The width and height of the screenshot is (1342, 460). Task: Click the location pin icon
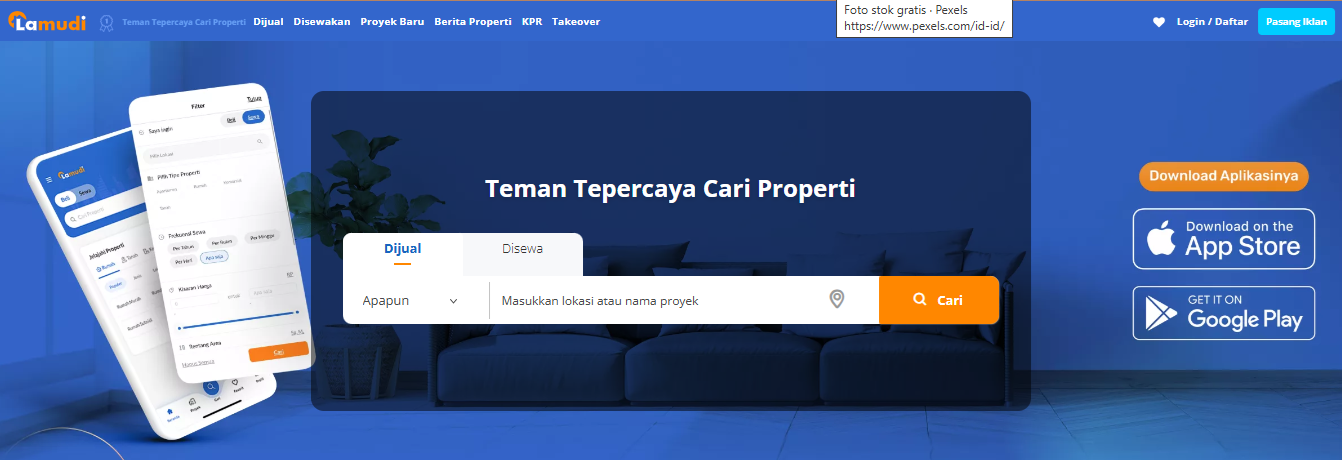click(837, 299)
